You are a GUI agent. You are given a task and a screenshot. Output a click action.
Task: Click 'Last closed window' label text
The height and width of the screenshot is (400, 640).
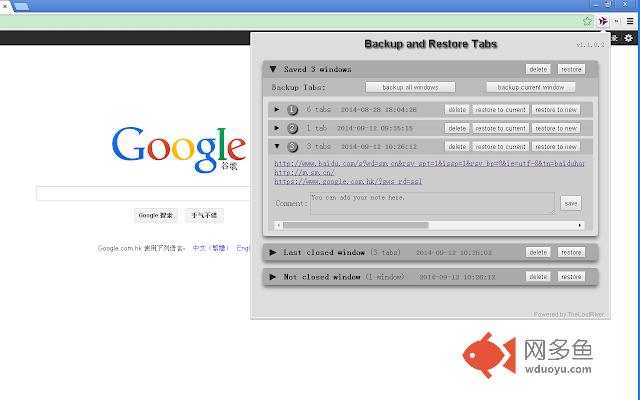tap(324, 253)
